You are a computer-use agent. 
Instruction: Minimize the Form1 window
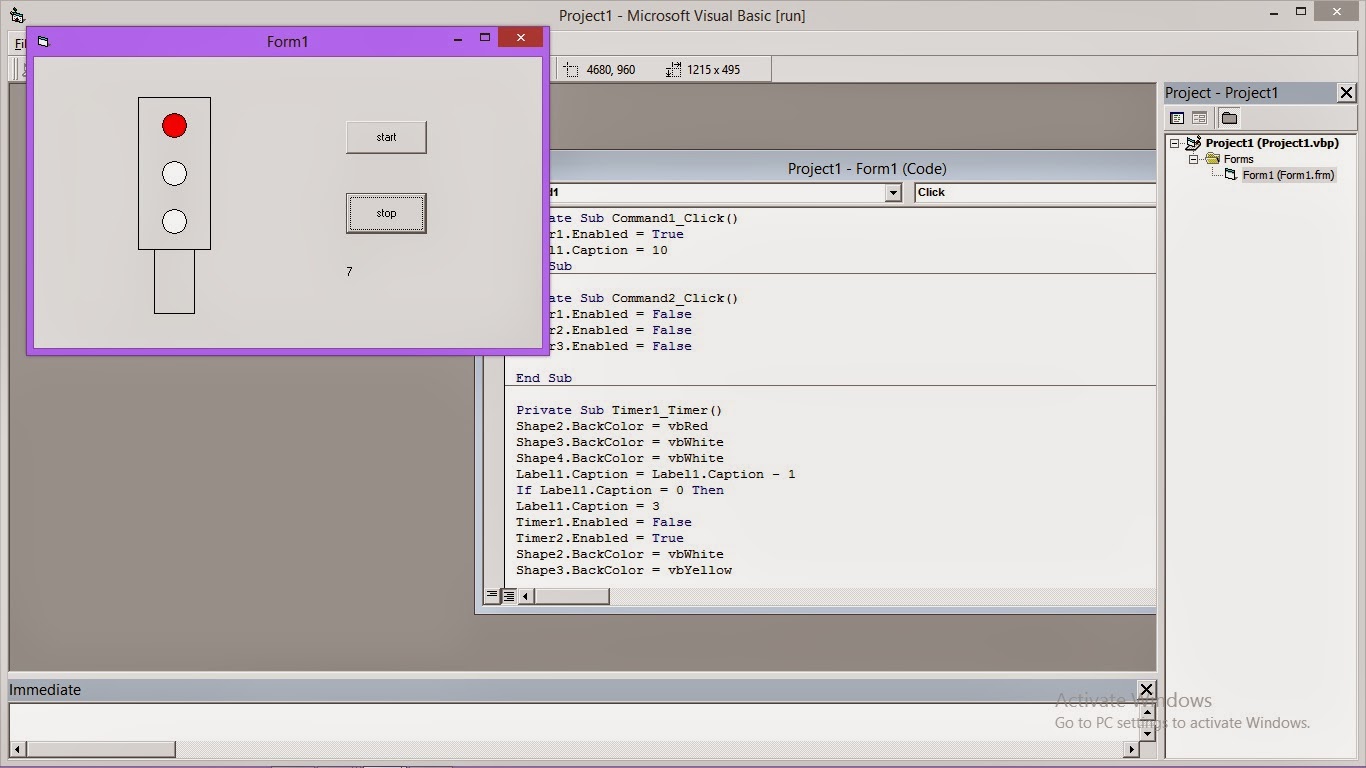pos(458,39)
